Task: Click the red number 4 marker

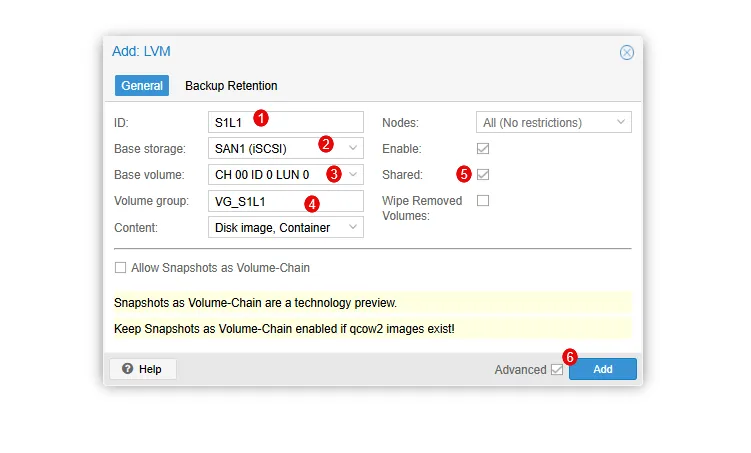Action: pyautogui.click(x=312, y=203)
